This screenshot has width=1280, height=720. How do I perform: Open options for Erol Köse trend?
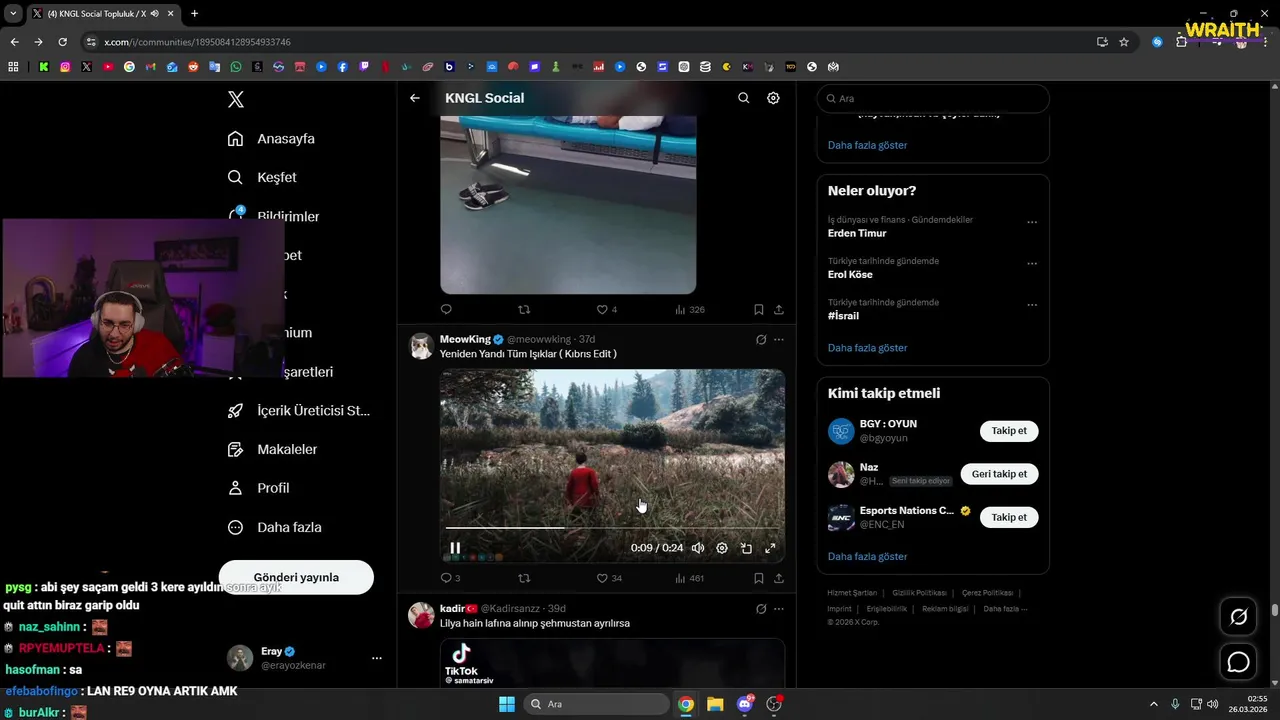1032,263
